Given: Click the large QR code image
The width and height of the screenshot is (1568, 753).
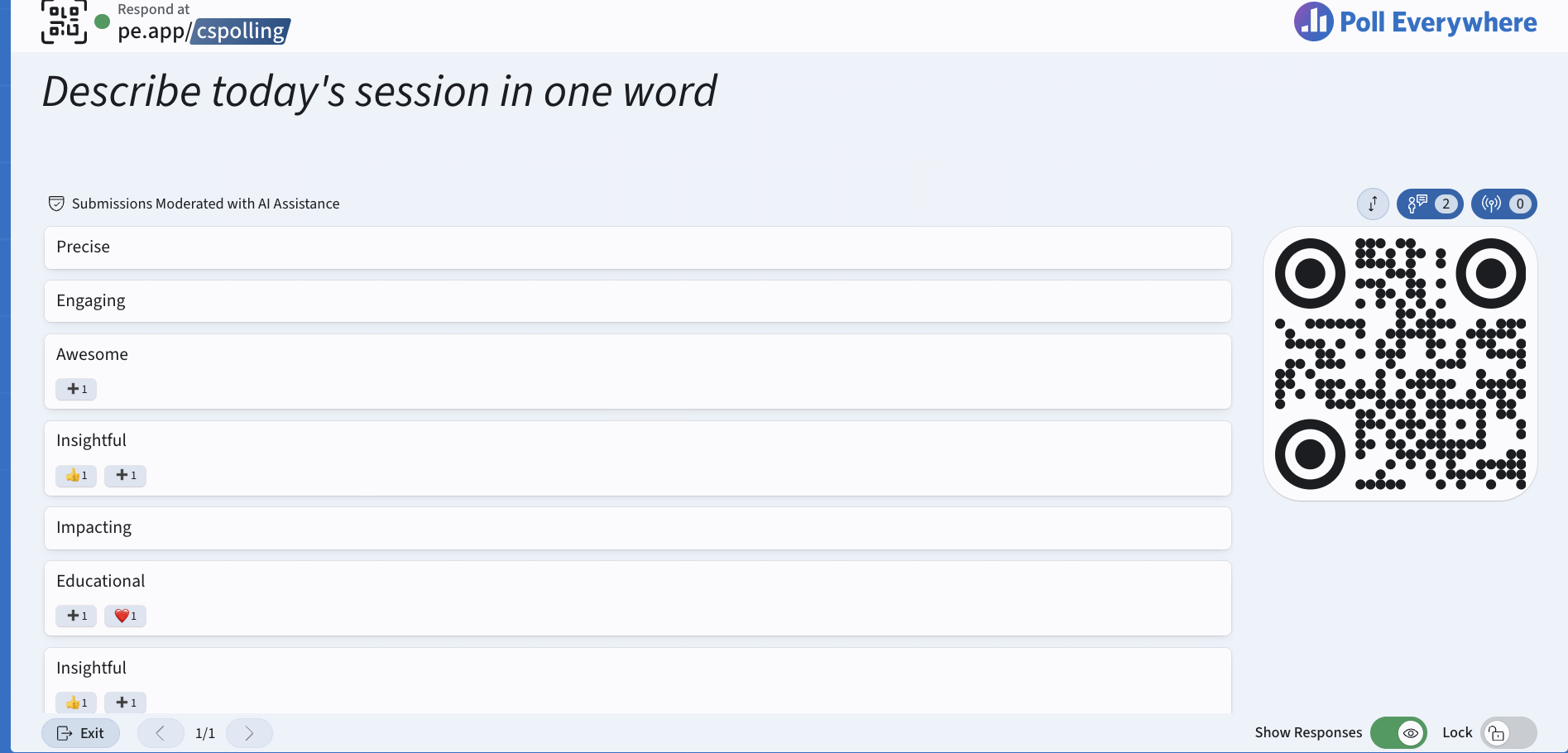Looking at the screenshot, I should 1400,364.
